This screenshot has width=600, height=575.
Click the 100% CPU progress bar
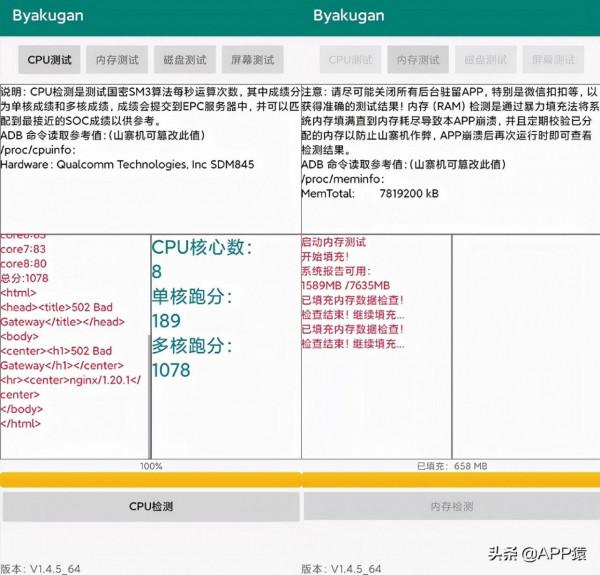[151, 480]
